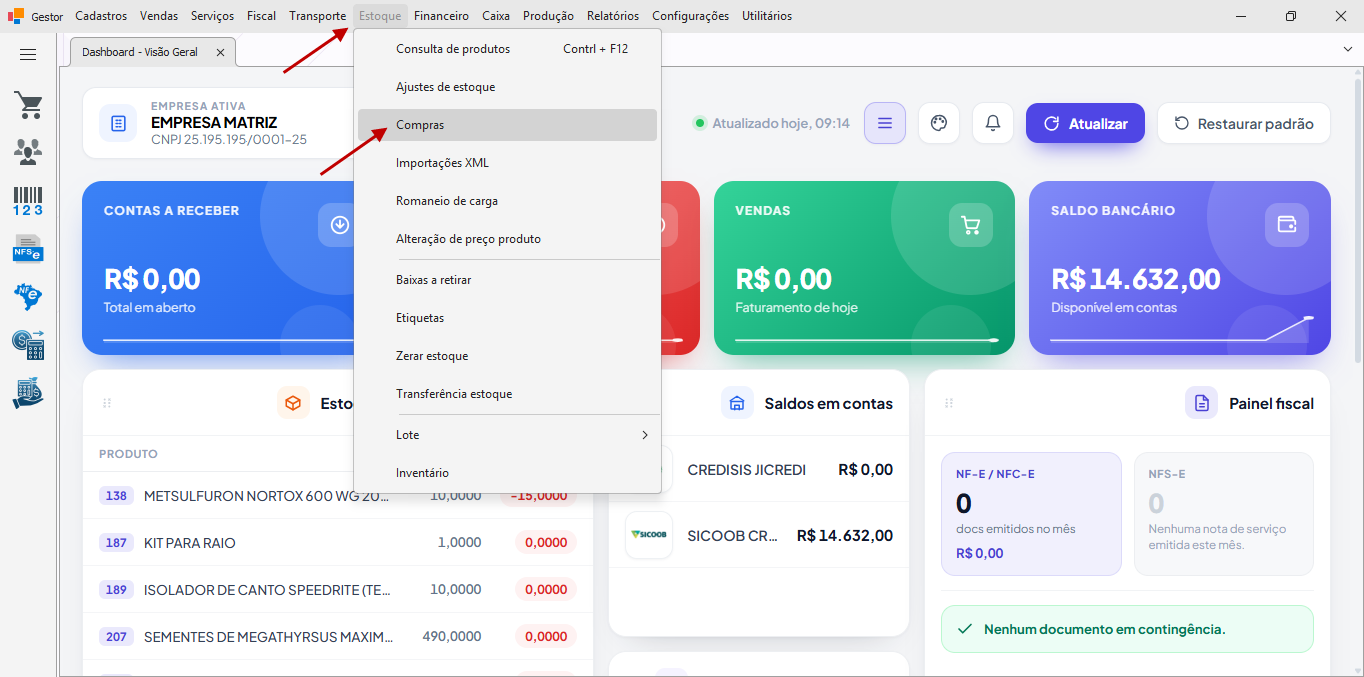Click SEMENTES DE MEGATHYRSUS product row
1364x677 pixels.
pyautogui.click(x=338, y=636)
